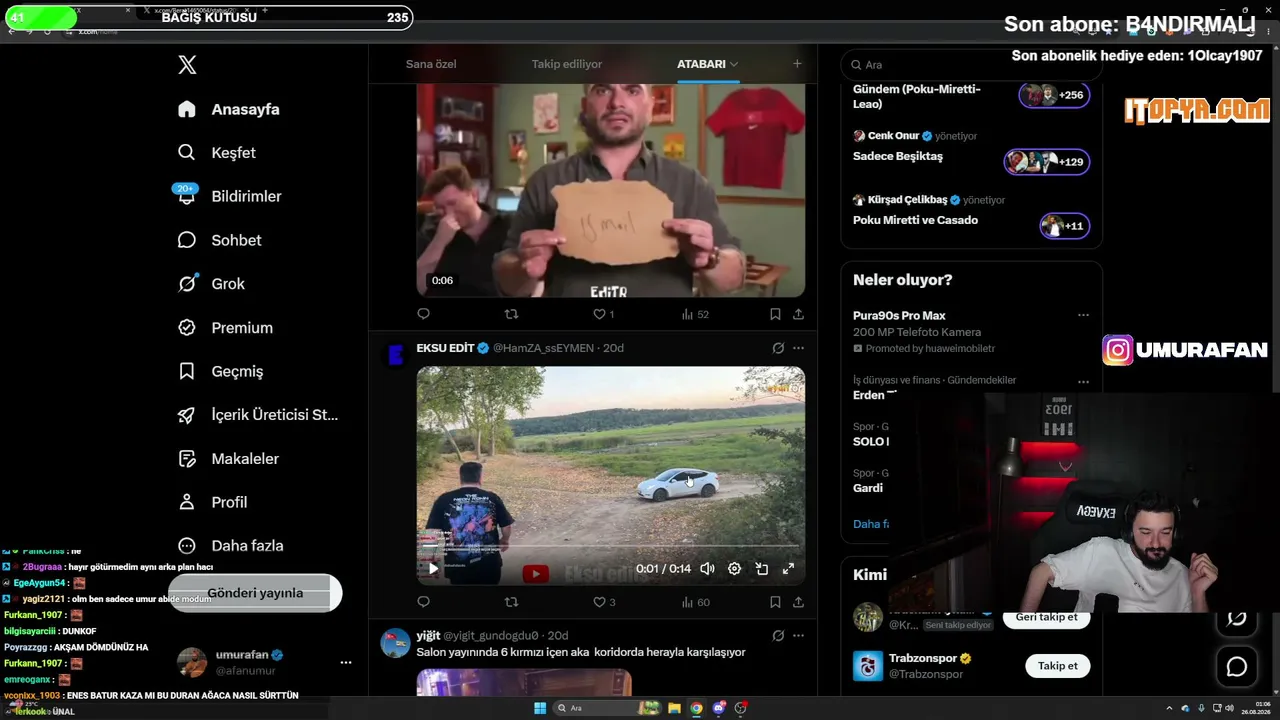Repost the EKSU EDİT post
Viewport: 1280px width, 720px height.
pos(511,602)
